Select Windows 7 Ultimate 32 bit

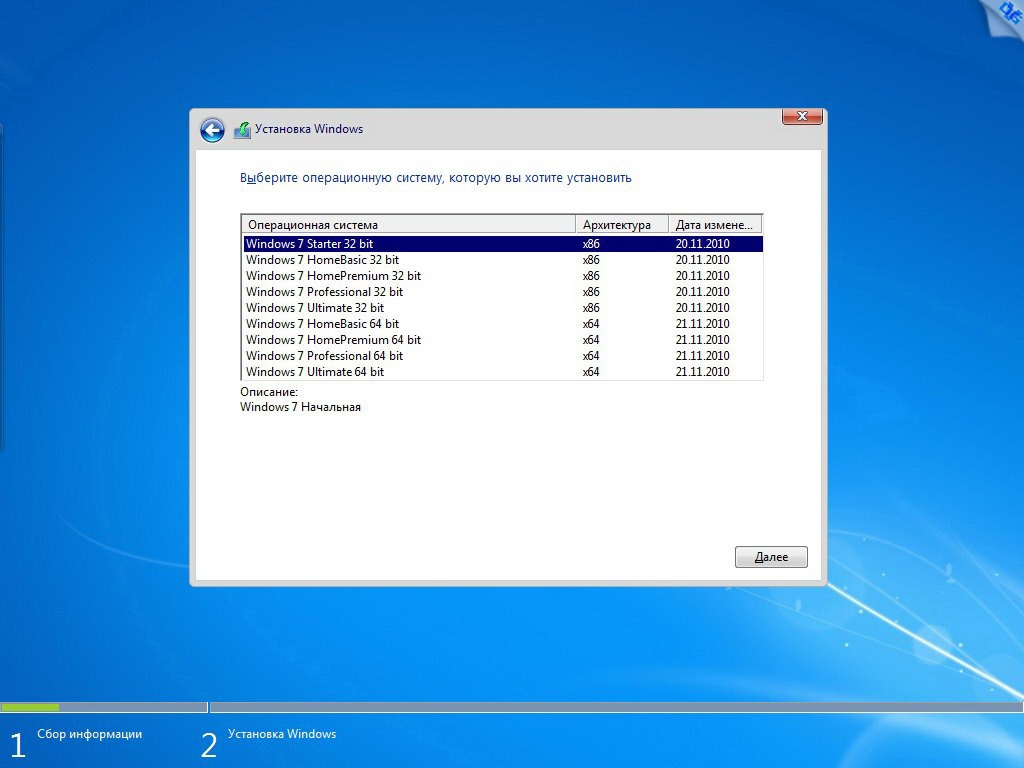[x=503, y=308]
